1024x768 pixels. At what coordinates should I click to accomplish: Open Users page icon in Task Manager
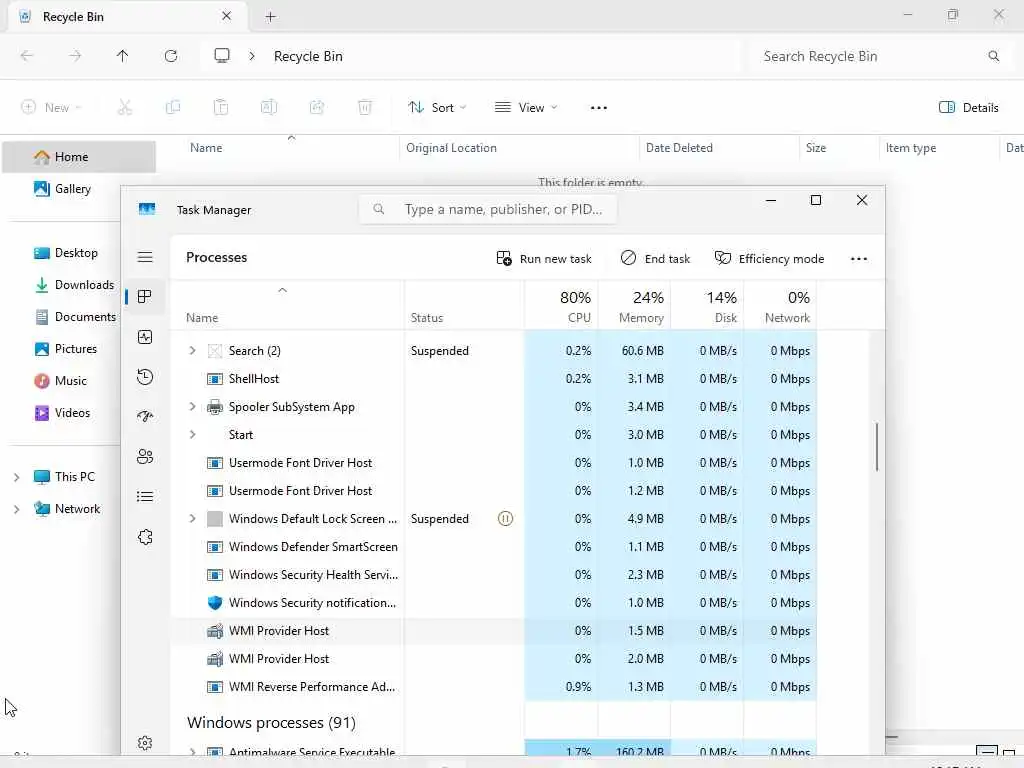point(145,456)
